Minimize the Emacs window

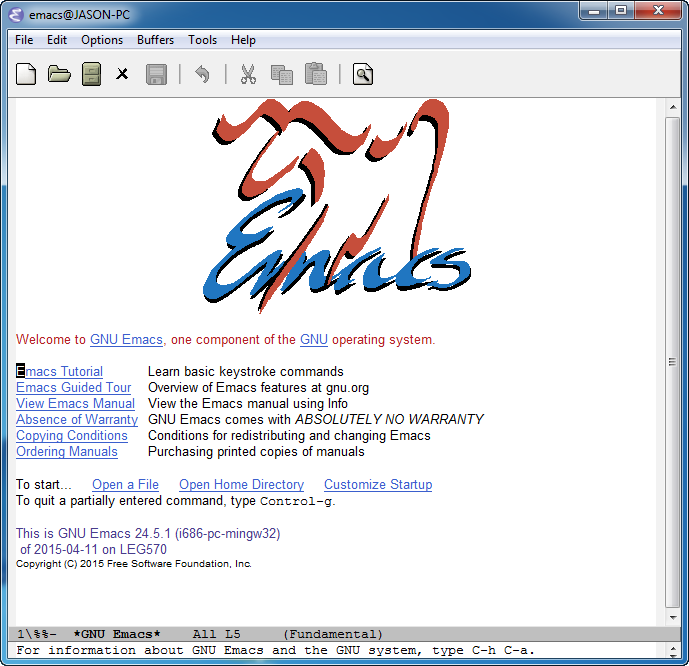click(x=594, y=11)
